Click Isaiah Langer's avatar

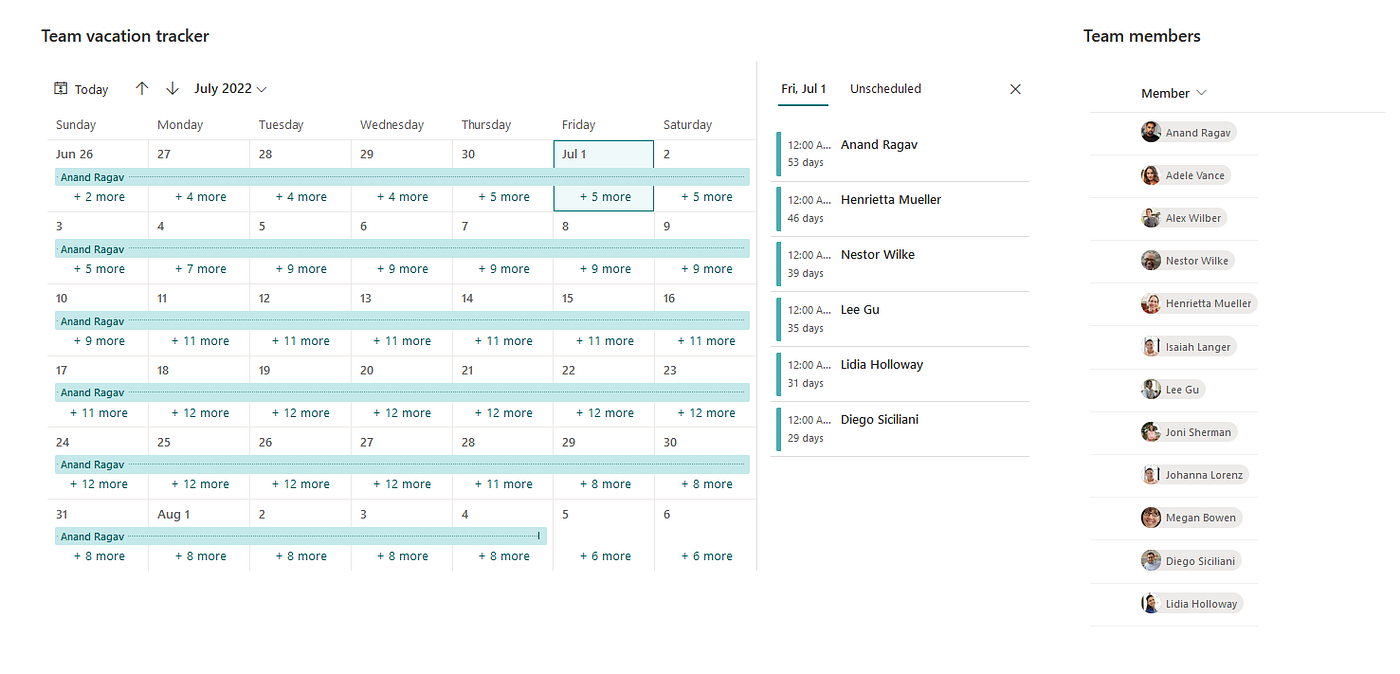1151,346
